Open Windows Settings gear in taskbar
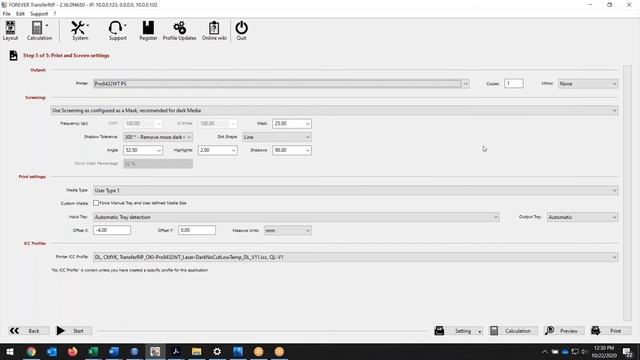The image size is (640, 360). (x=217, y=351)
